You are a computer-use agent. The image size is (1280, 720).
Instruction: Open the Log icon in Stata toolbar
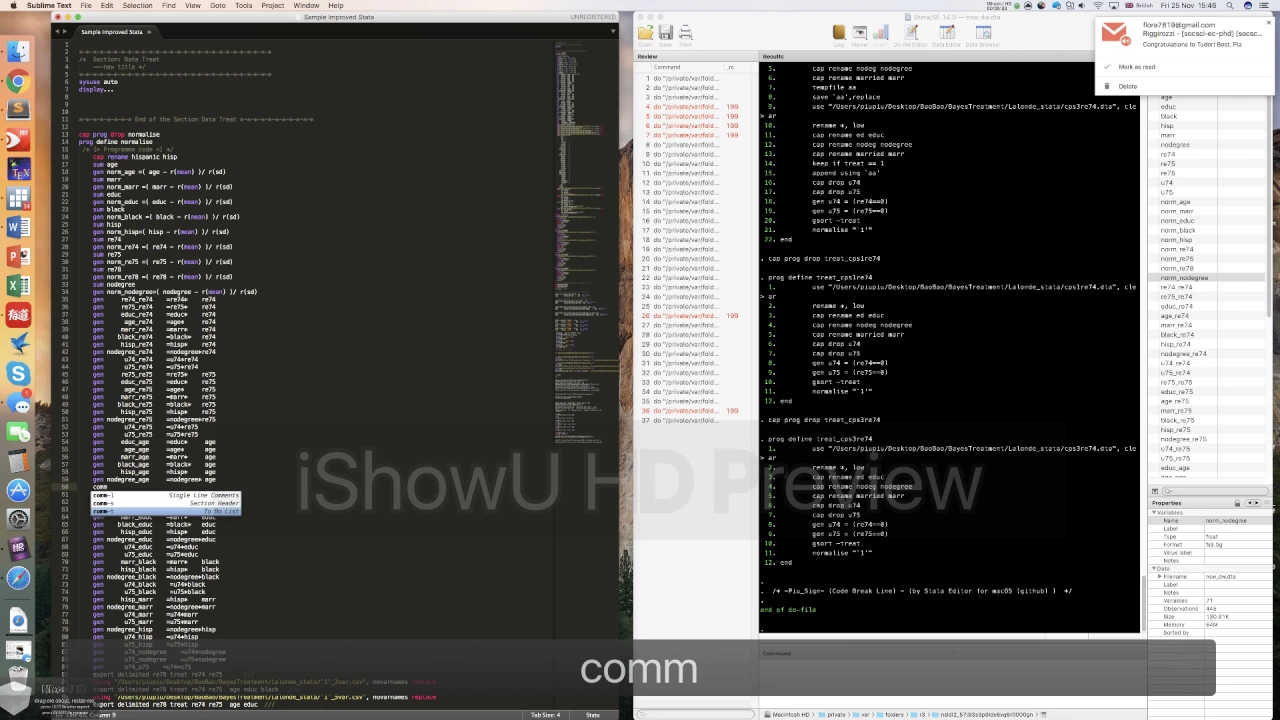click(x=839, y=35)
